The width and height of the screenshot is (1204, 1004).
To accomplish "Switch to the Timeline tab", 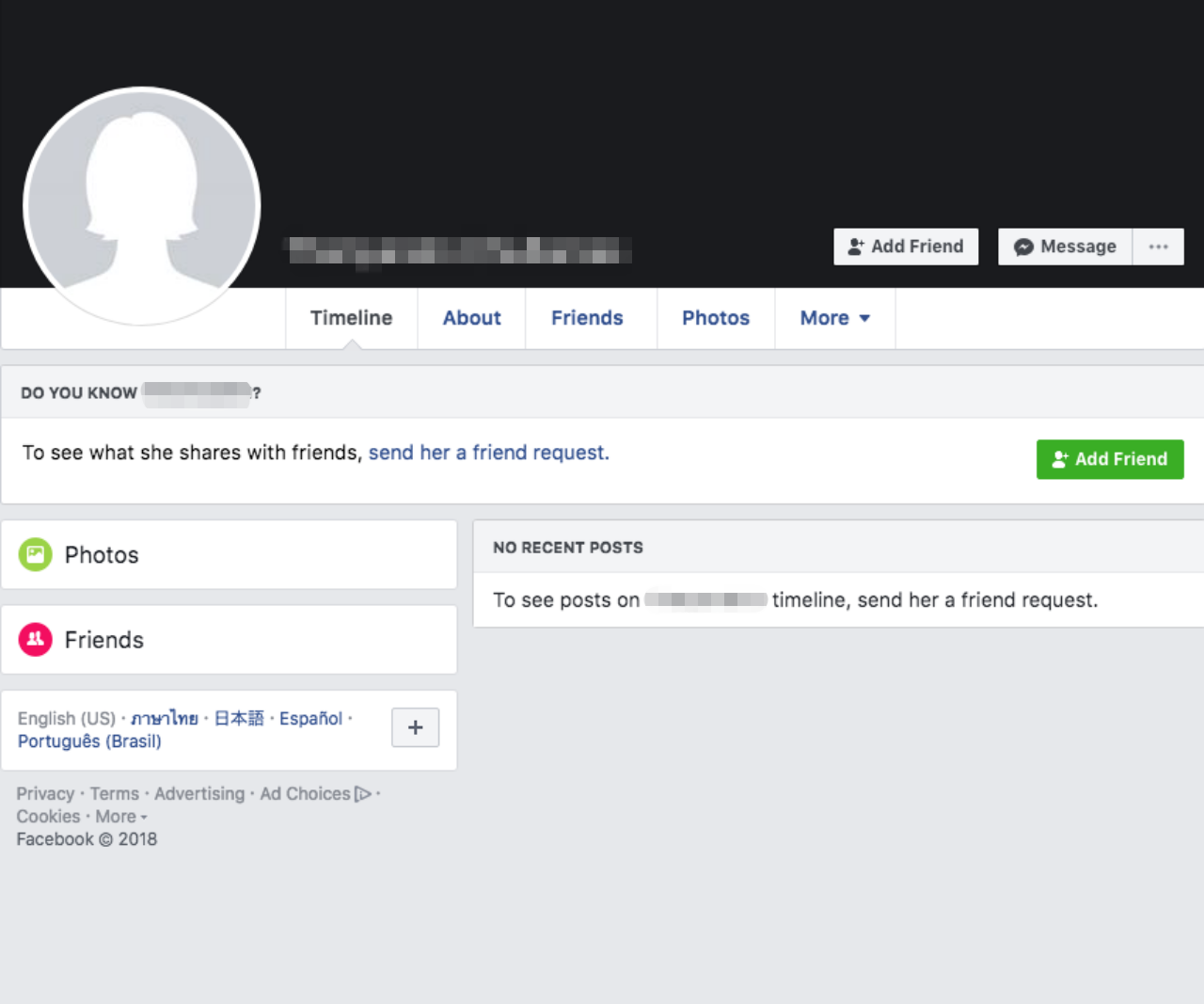I will (x=351, y=318).
